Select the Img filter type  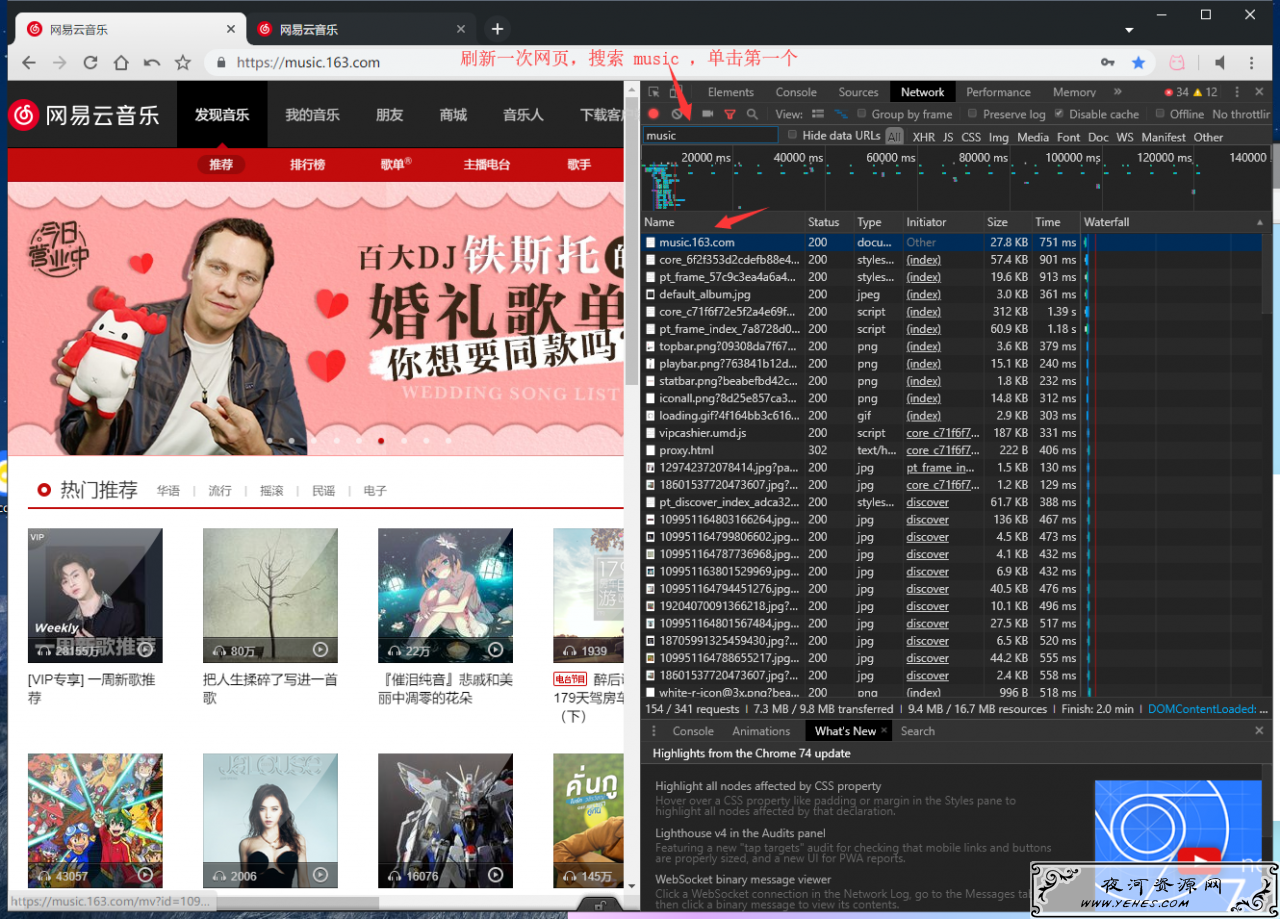click(x=999, y=137)
